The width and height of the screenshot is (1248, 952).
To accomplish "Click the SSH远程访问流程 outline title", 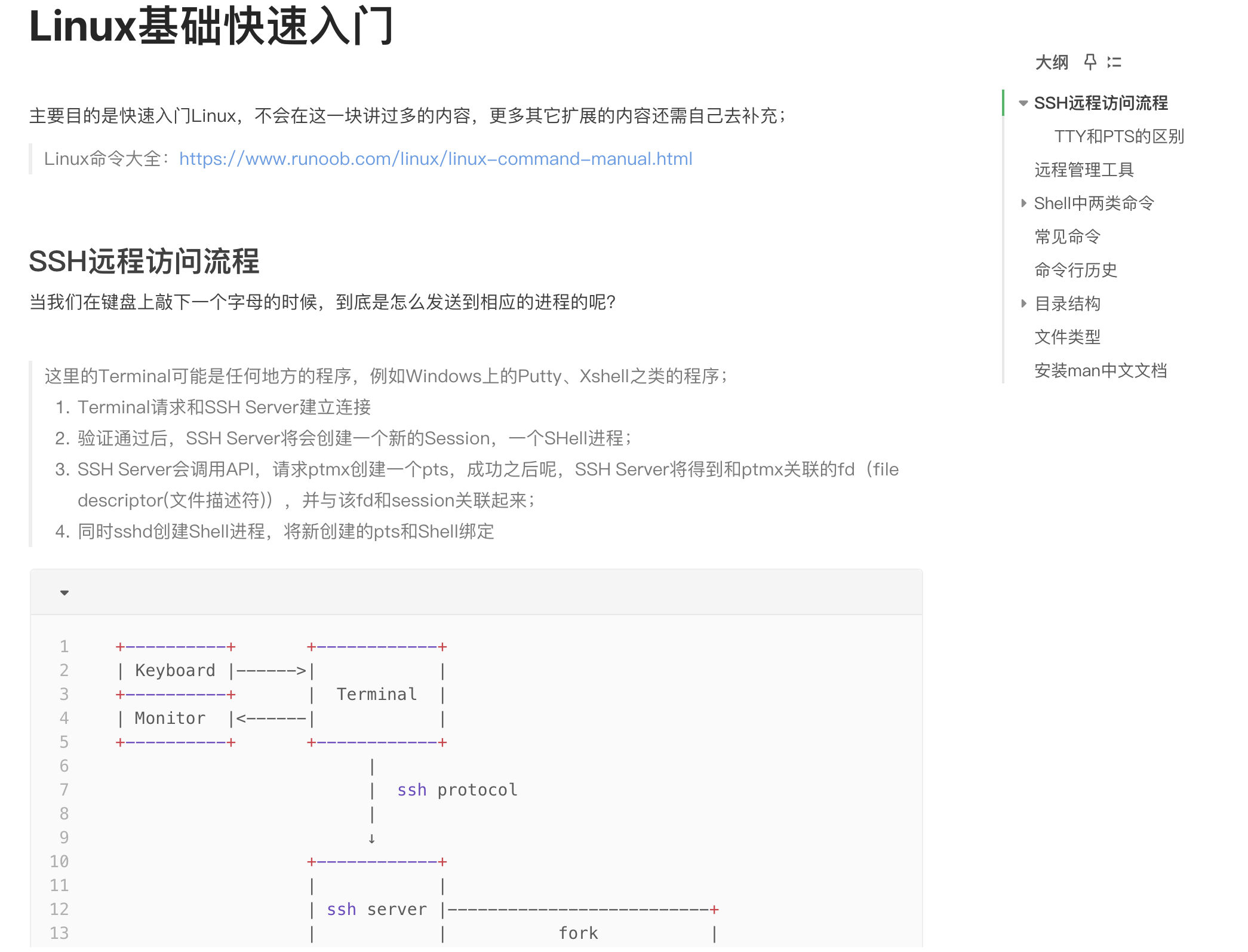I will pos(1100,103).
